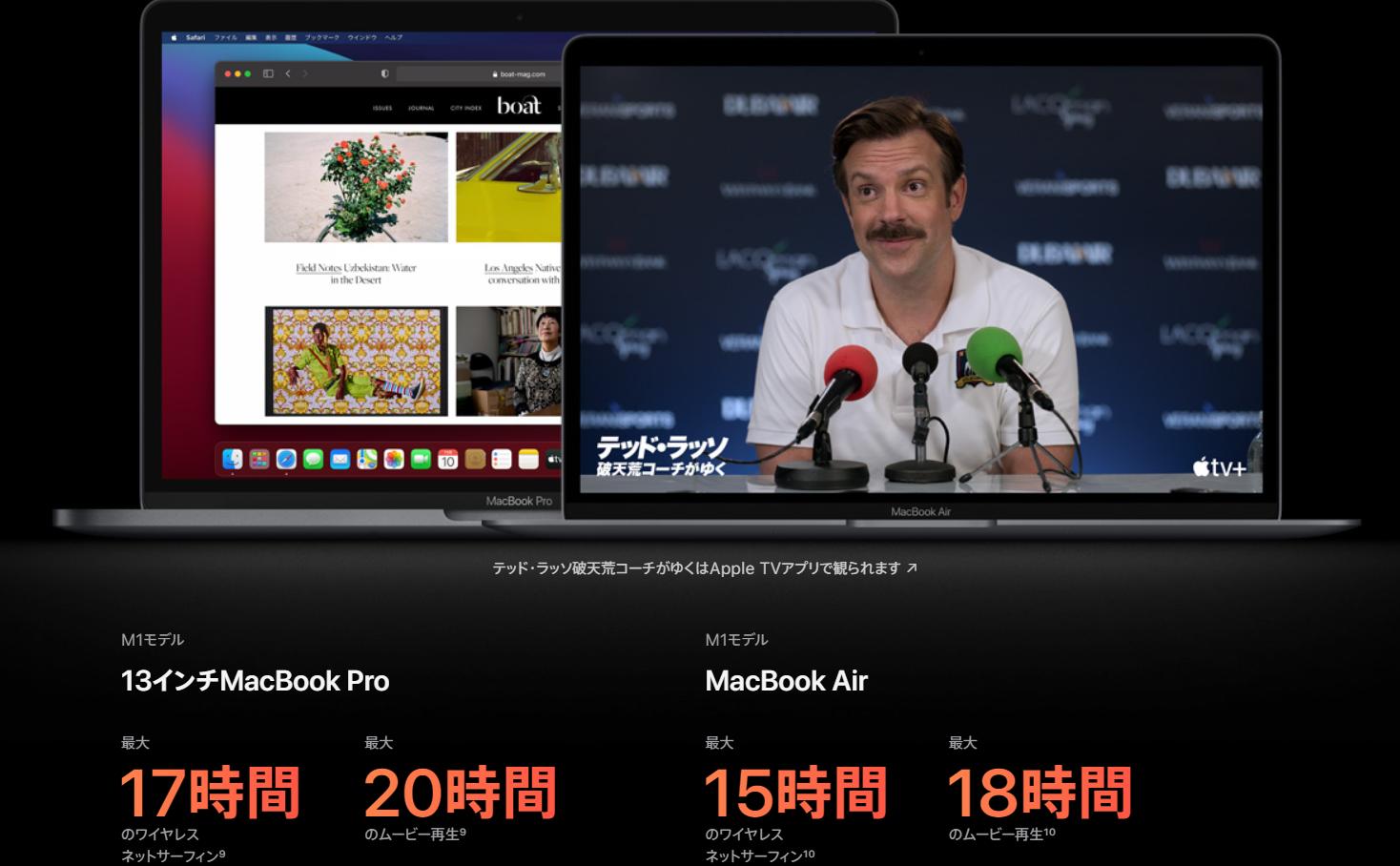Click the Apple TV+ logo on the MacBook Air screen
Viewport: 1400px width, 866px height.
point(1220,467)
